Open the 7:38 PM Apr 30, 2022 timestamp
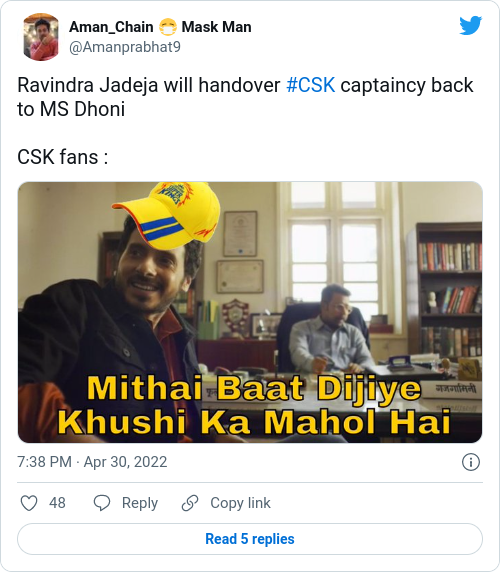The image size is (500, 572). 92,462
